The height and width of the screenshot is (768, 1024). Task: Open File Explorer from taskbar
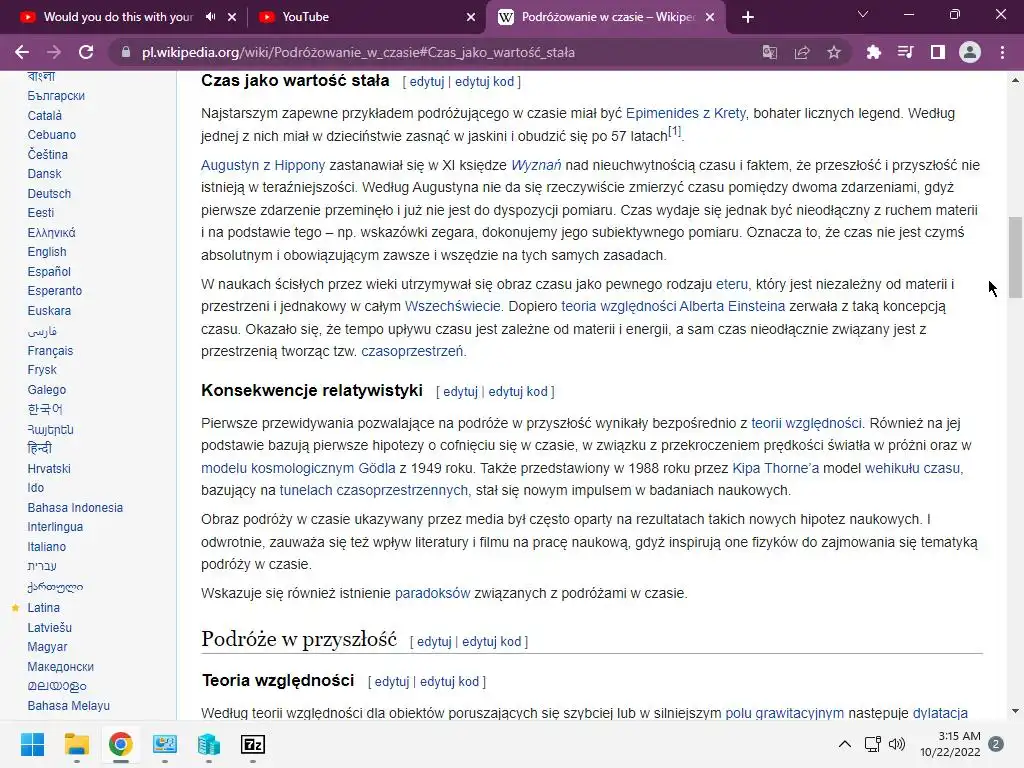(x=76, y=744)
